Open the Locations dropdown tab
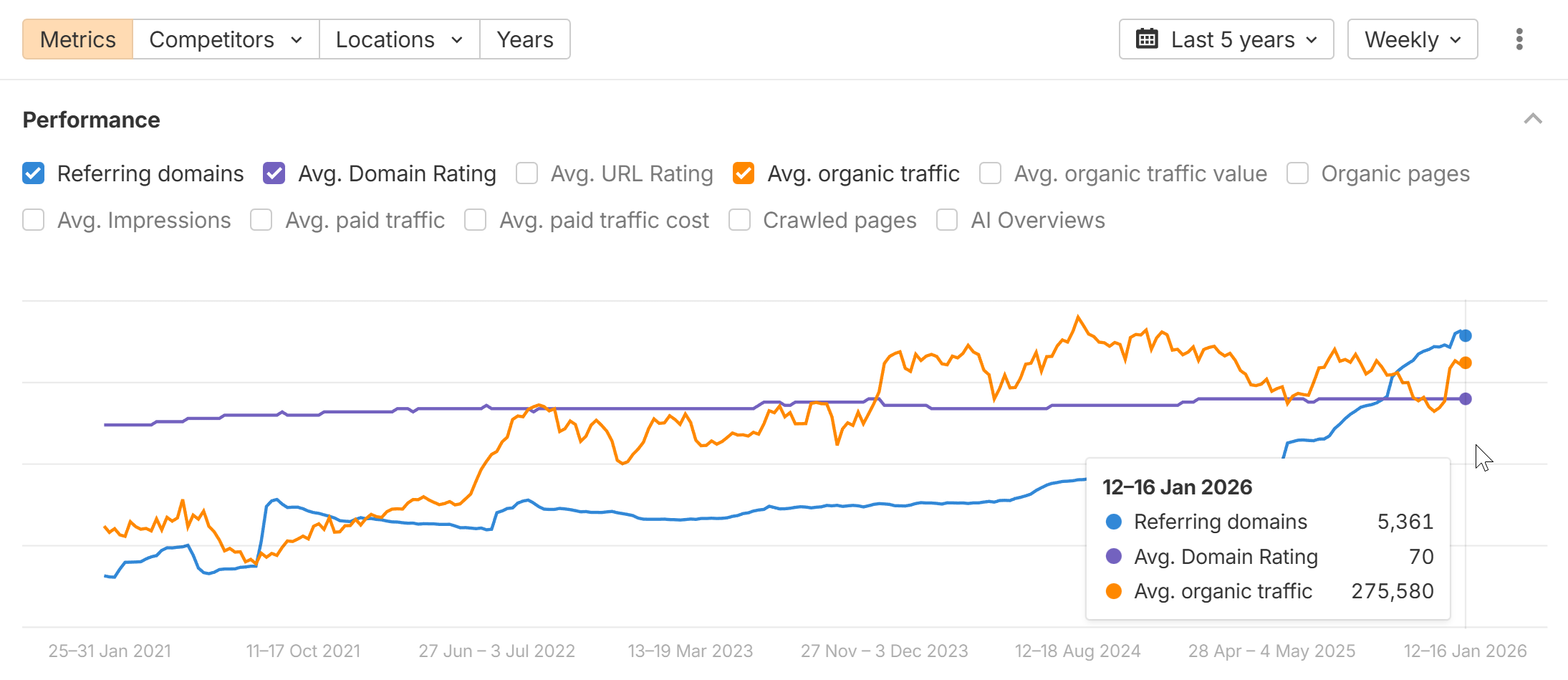Screen dimensions: 1568x680 click(399, 39)
